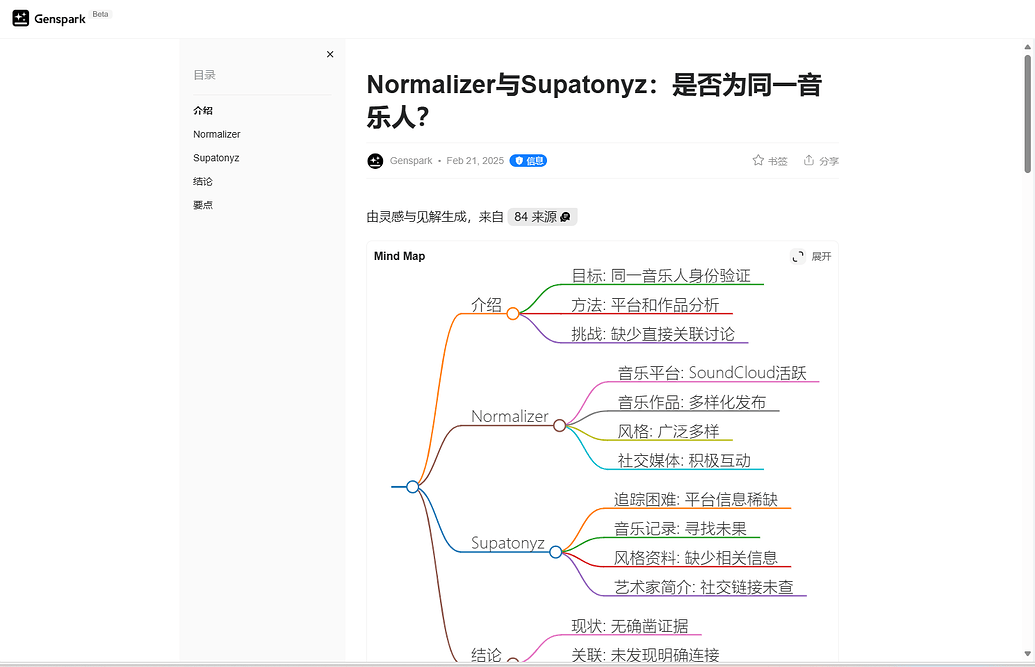
Task: Click the page vertical scrollbar thumb
Action: click(1028, 114)
